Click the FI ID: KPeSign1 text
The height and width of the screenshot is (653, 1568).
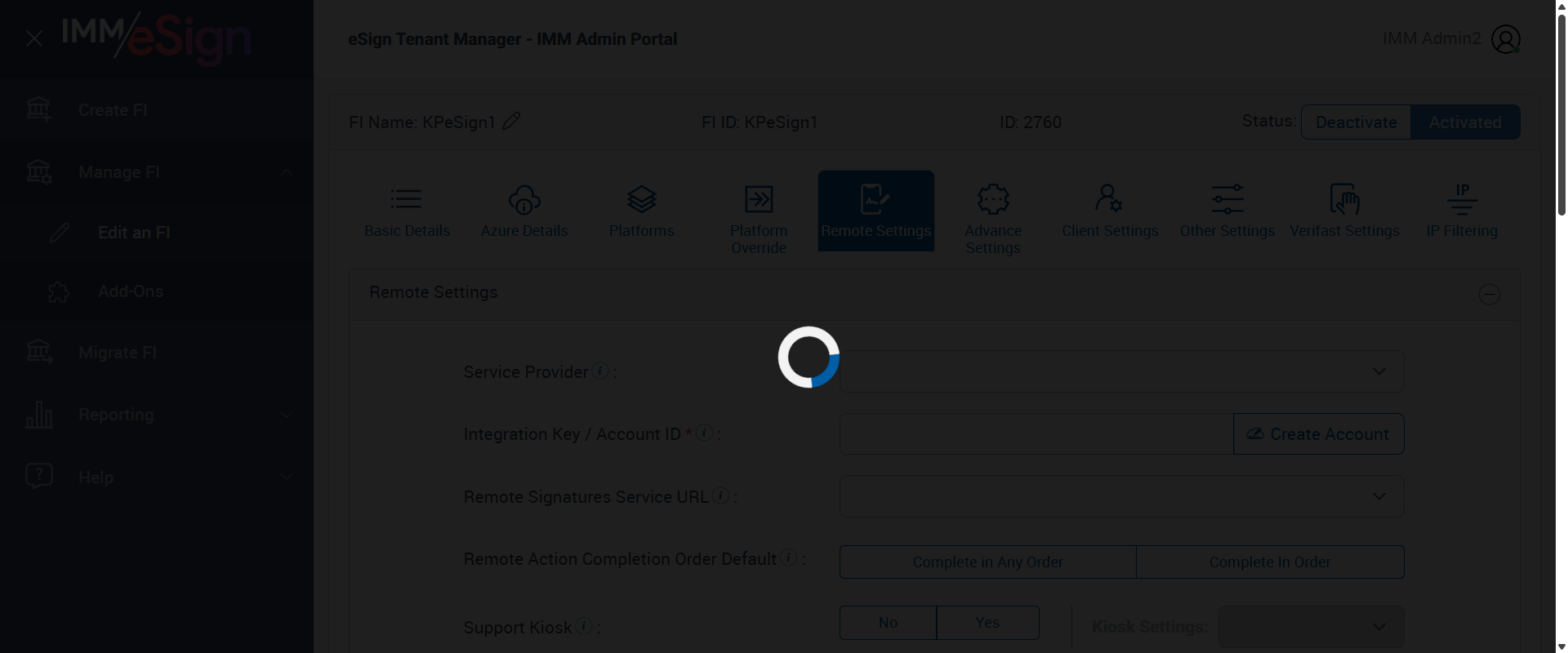click(759, 122)
